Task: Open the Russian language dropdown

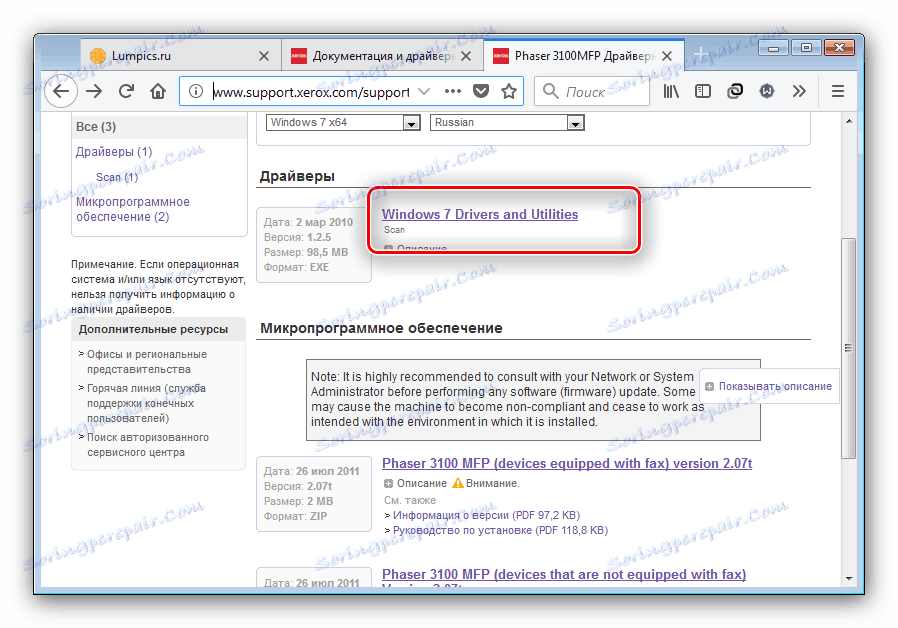Action: pos(507,123)
